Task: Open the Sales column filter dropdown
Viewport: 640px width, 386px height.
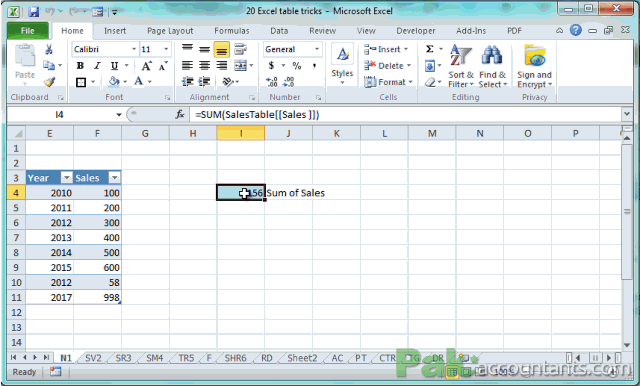Action: (x=114, y=177)
